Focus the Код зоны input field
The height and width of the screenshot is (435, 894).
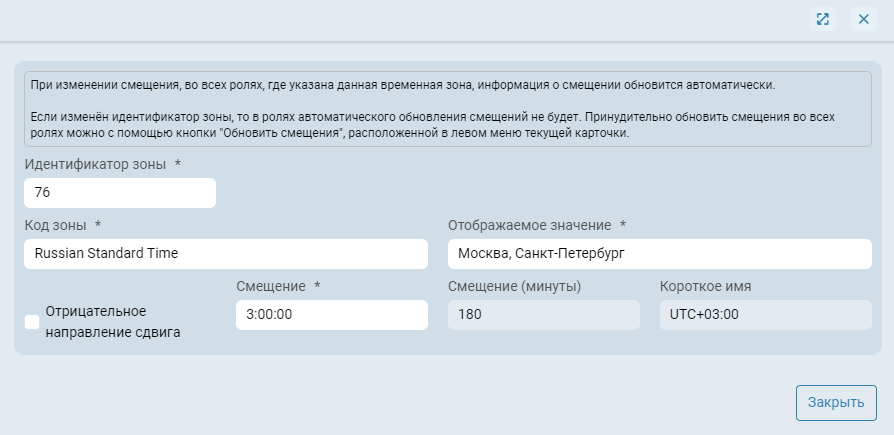[x=226, y=254]
